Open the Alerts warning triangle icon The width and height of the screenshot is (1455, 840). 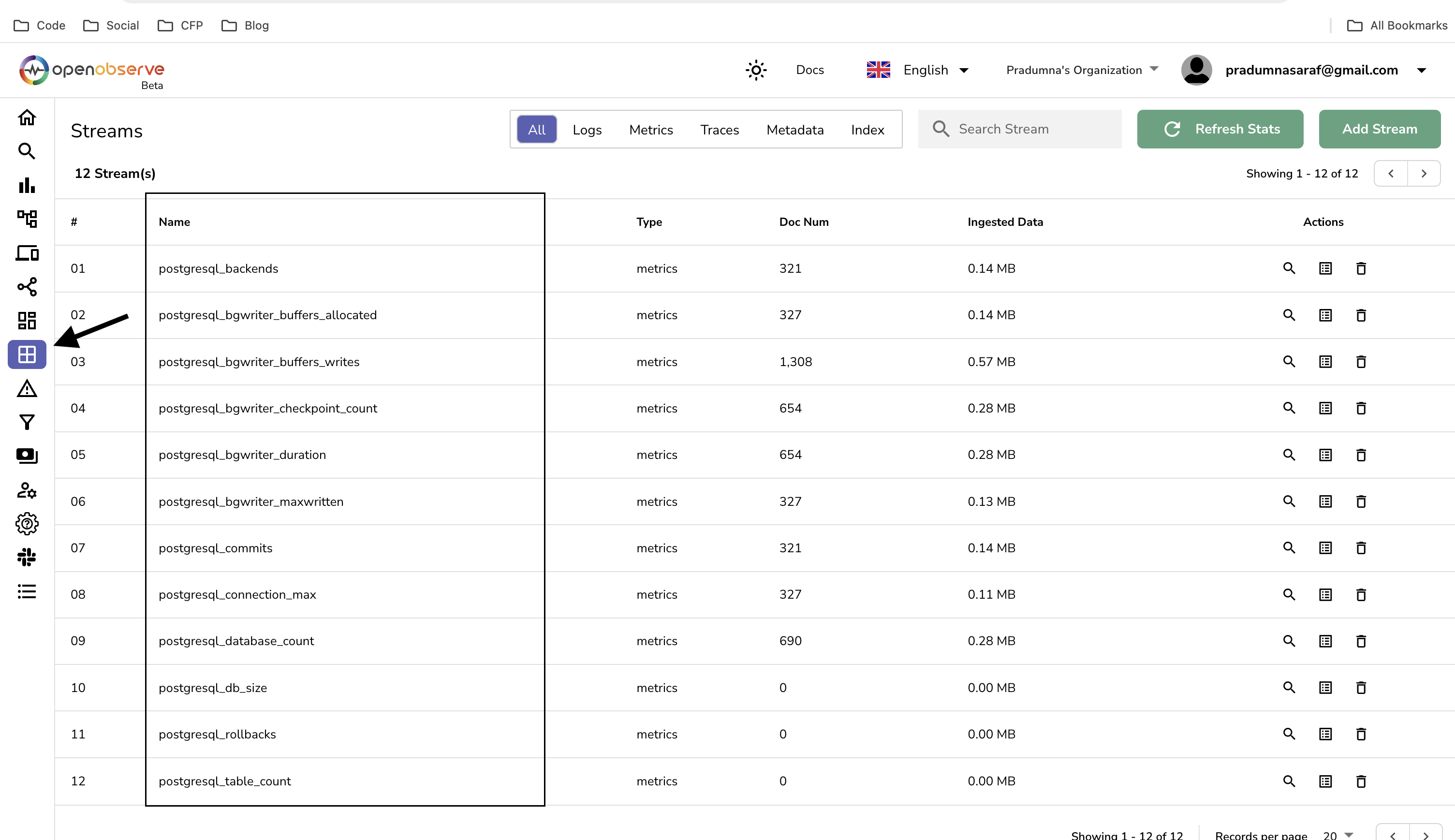point(27,389)
